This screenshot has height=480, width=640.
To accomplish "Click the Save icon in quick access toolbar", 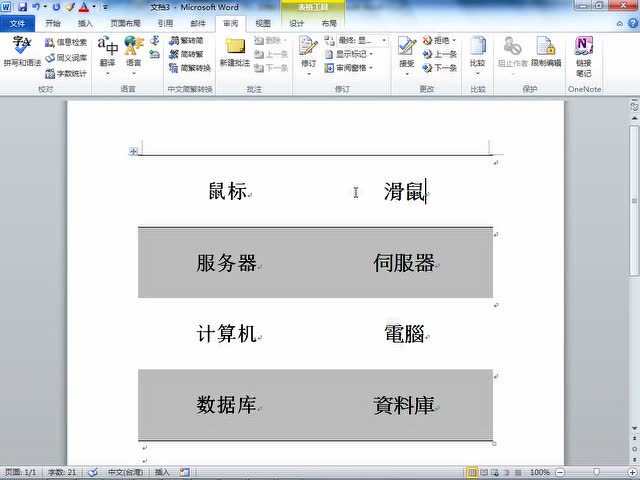I will point(22,7).
